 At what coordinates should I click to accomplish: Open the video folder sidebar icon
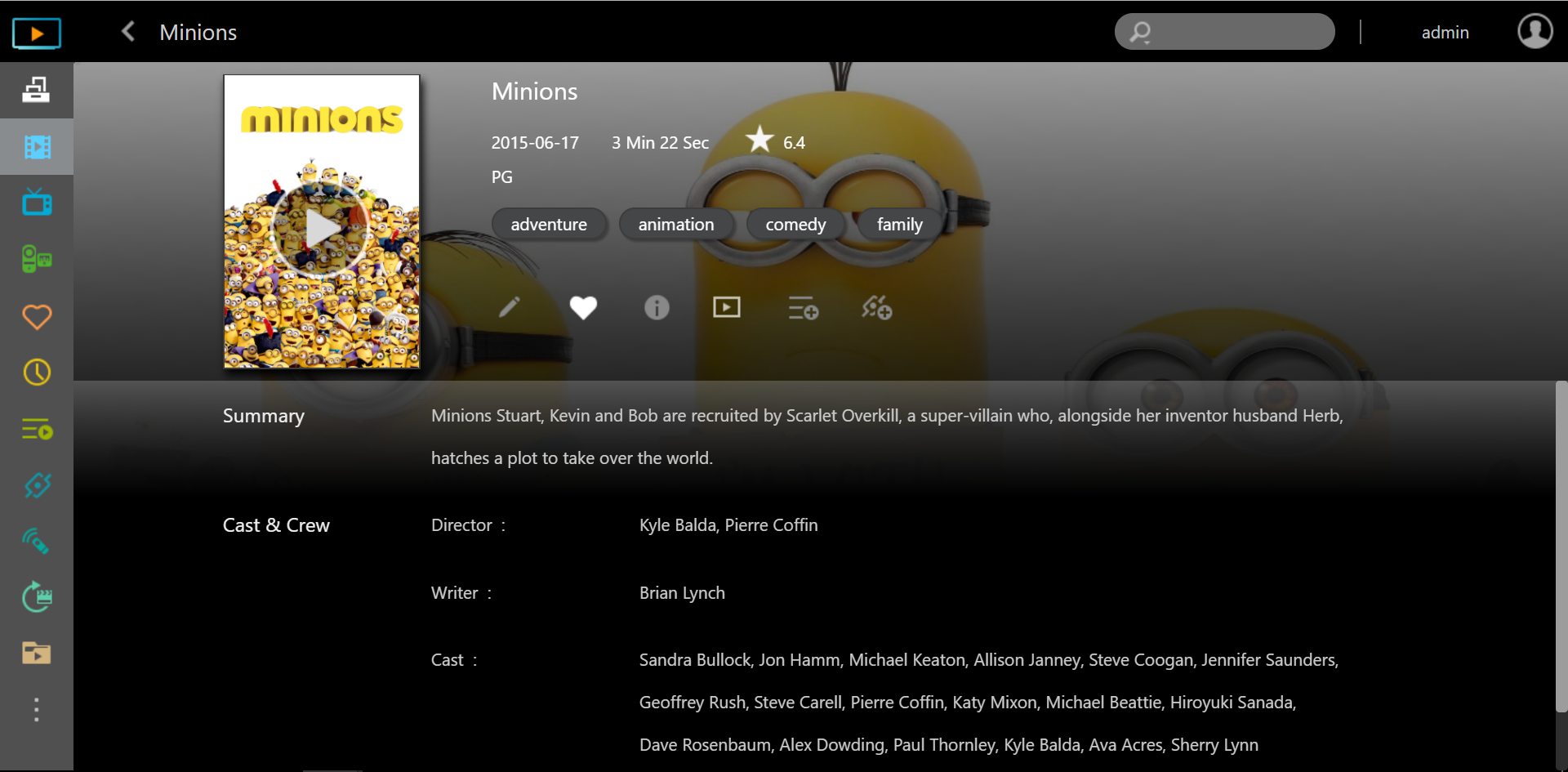(x=37, y=653)
